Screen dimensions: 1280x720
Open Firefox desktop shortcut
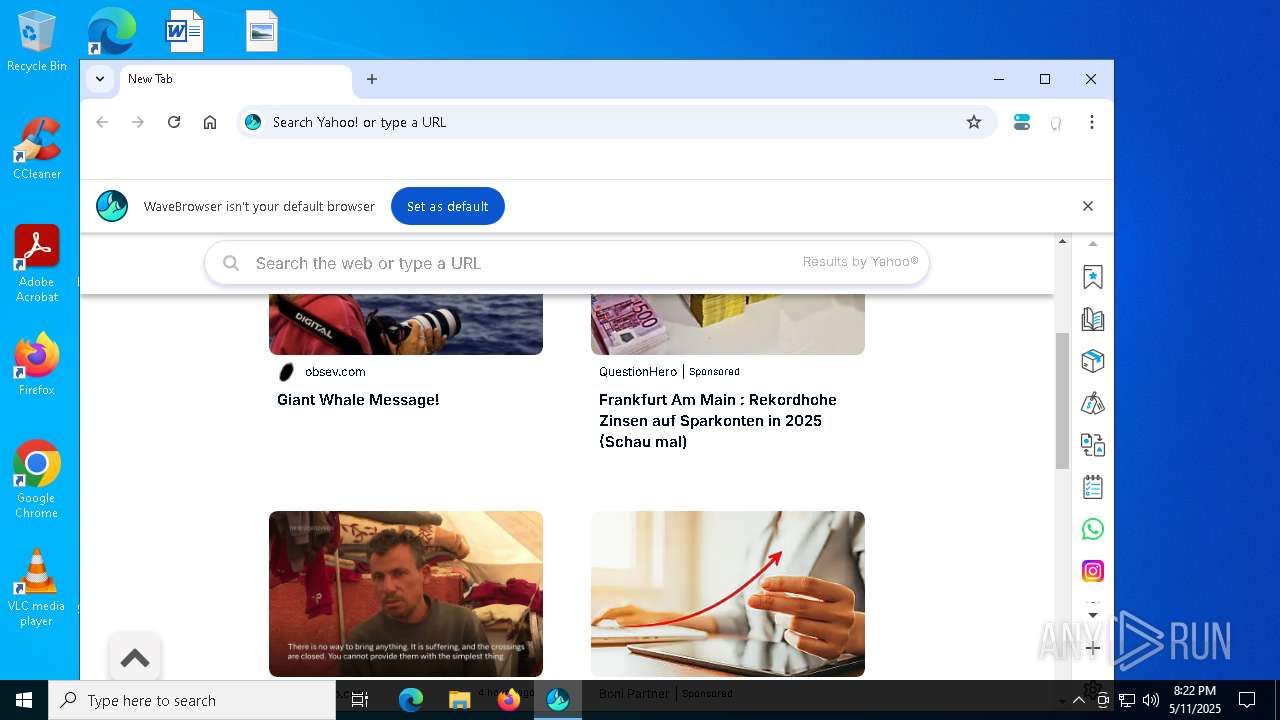[37, 365]
